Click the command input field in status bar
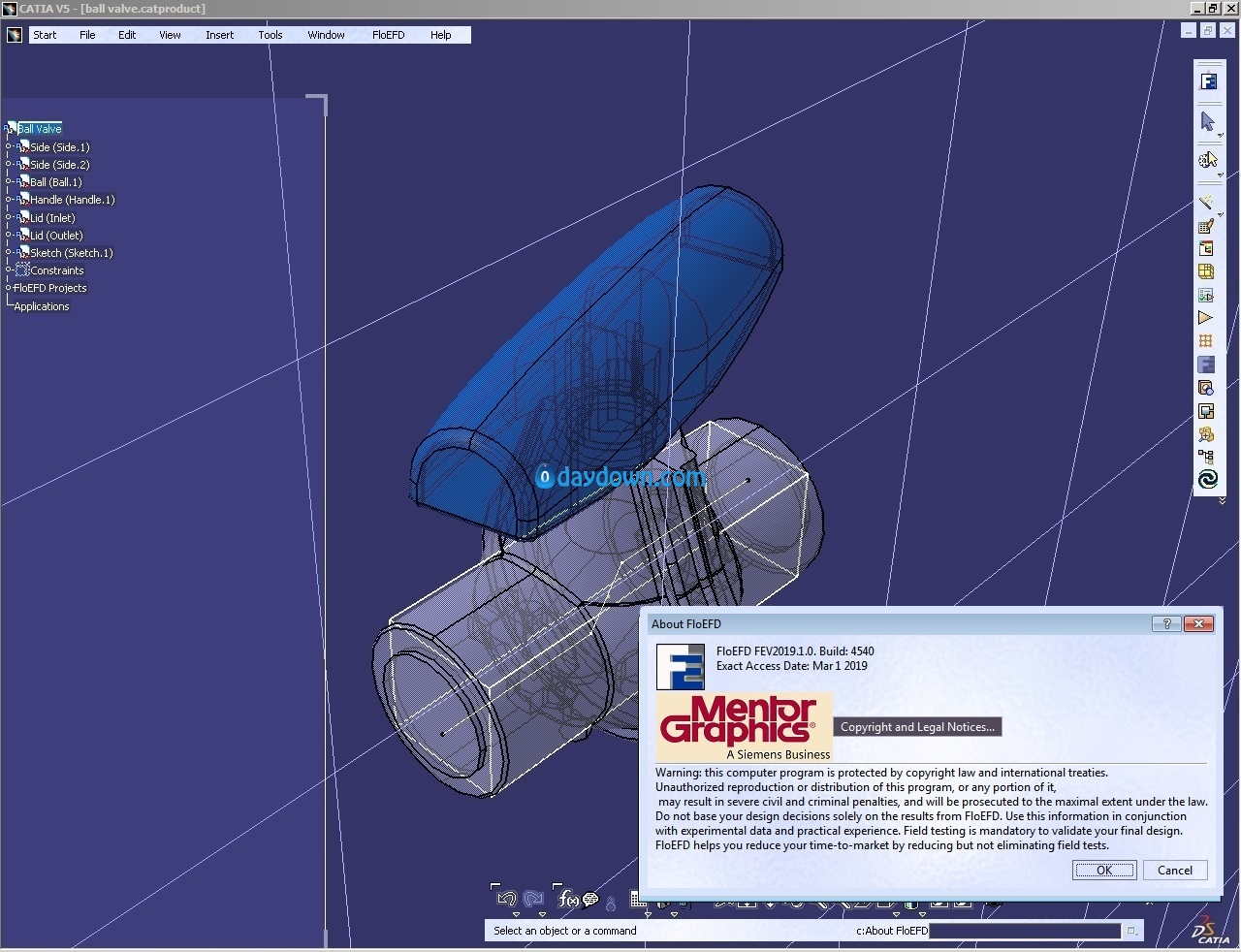 1025,931
